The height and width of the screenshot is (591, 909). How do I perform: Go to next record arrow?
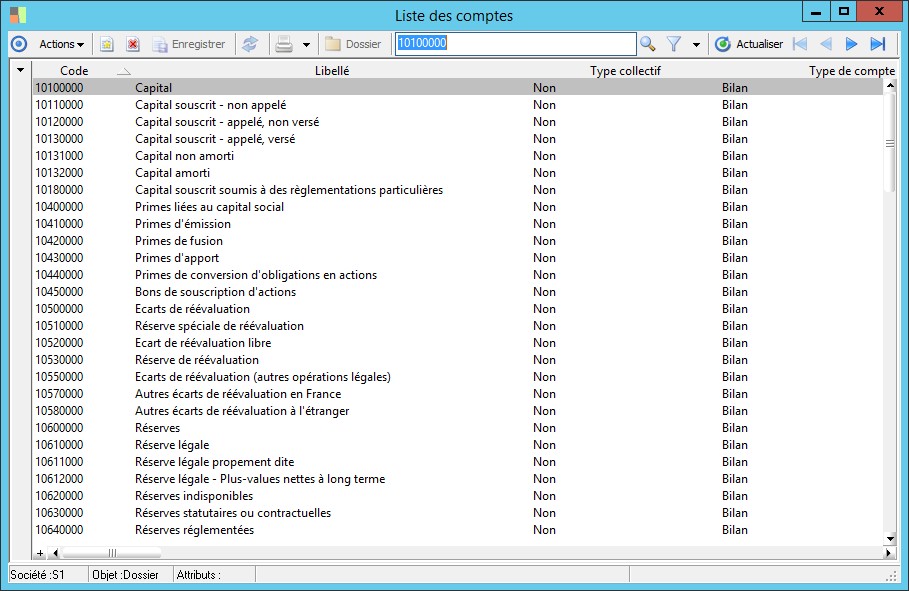(x=851, y=44)
